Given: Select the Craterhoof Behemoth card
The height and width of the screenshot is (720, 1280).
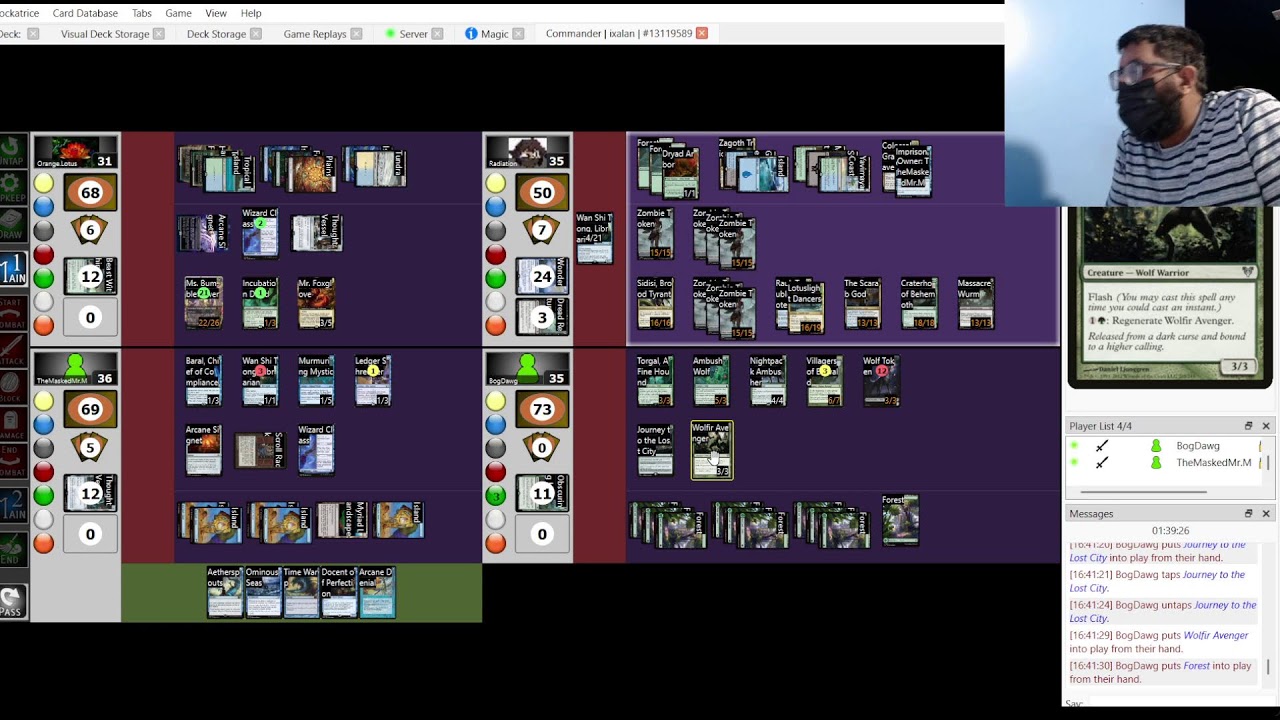Looking at the screenshot, I should [919, 303].
